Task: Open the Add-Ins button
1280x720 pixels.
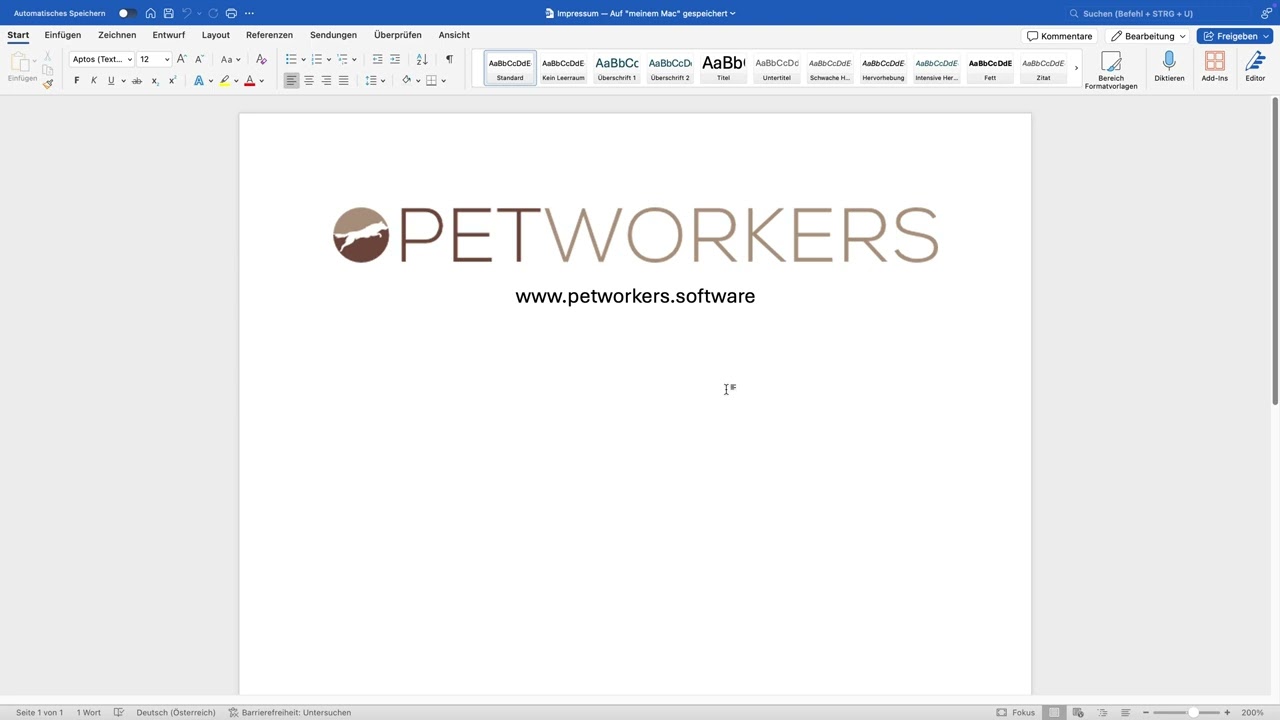Action: pyautogui.click(x=1215, y=67)
